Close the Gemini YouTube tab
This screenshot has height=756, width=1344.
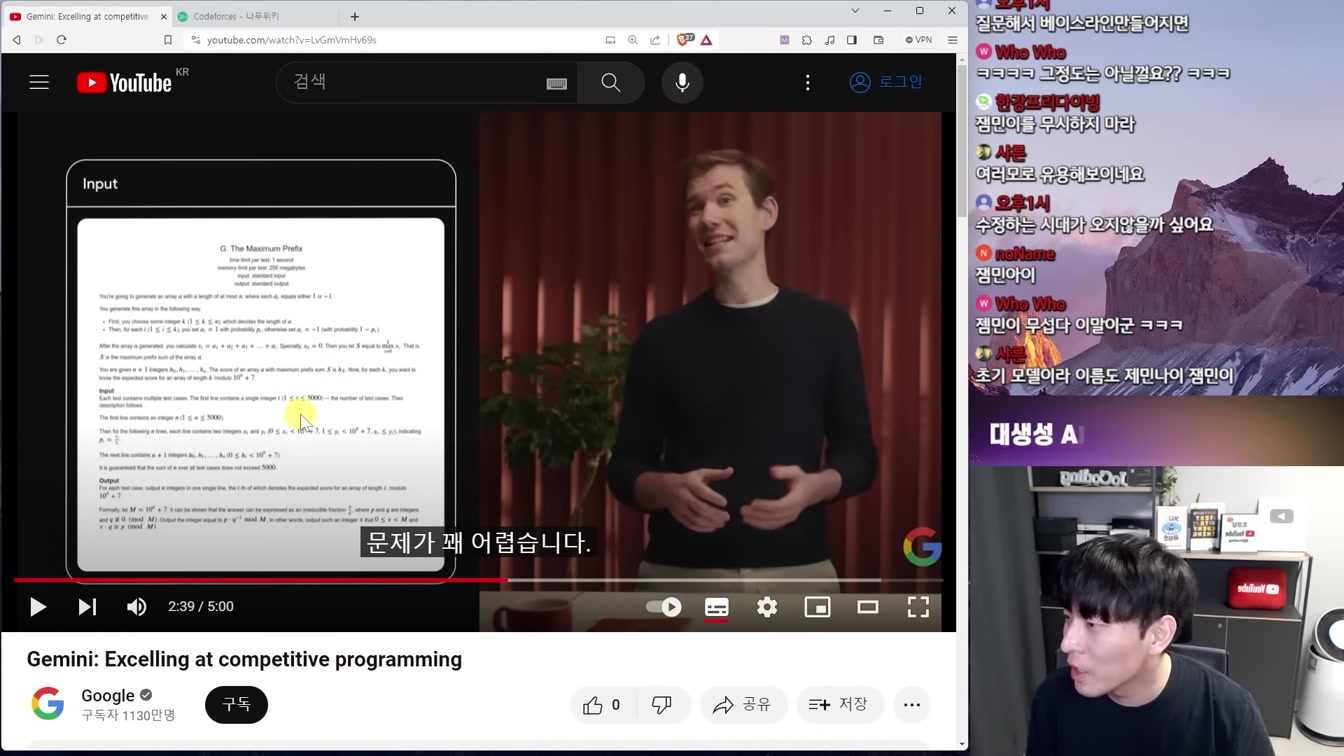[164, 17]
